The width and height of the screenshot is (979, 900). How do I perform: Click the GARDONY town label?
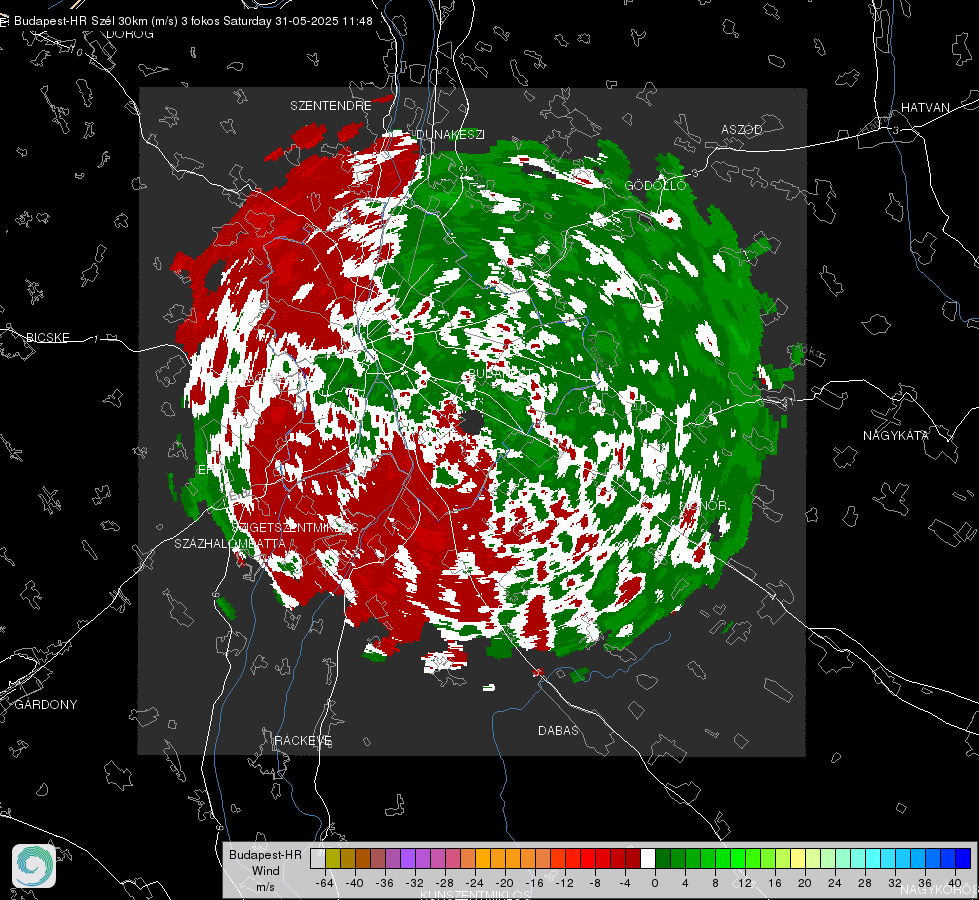point(46,705)
